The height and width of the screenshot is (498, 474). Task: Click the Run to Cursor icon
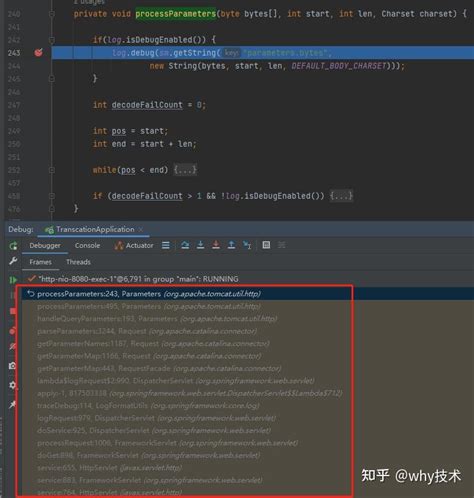tap(247, 245)
